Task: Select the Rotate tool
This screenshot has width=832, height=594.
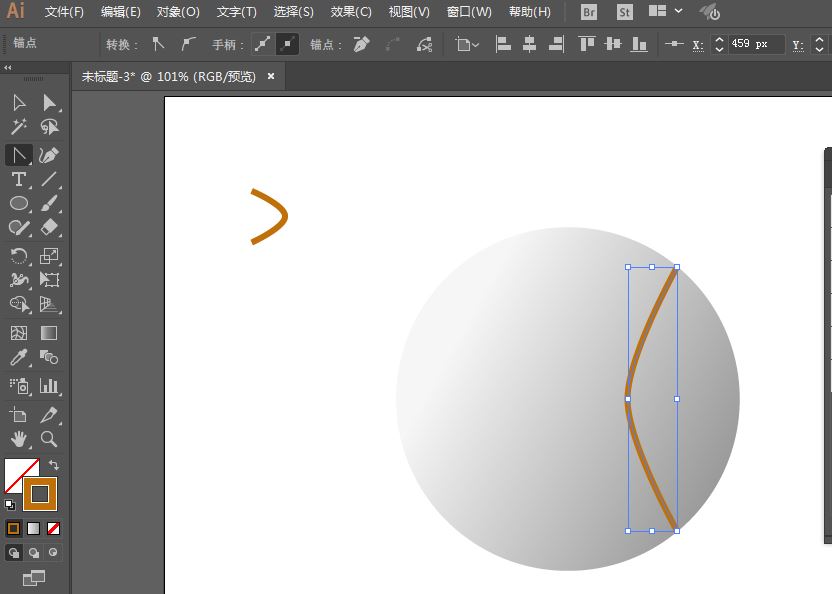Action: [19, 256]
